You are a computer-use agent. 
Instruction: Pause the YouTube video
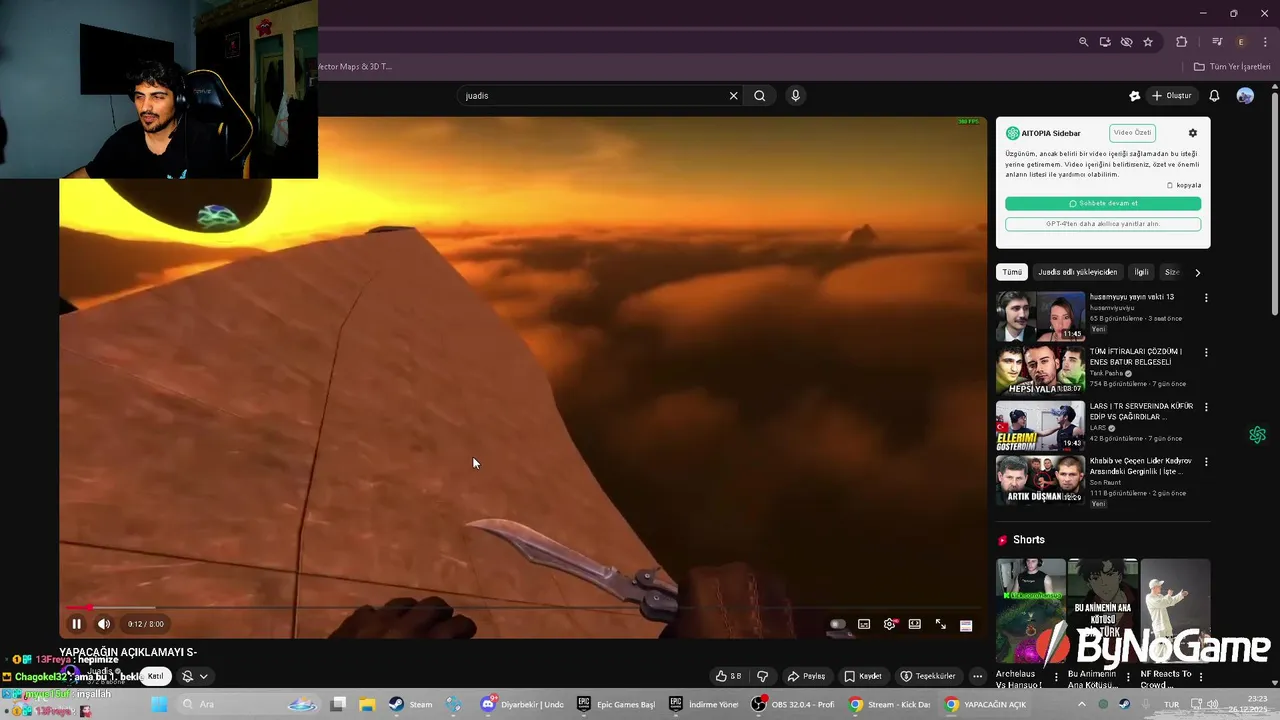point(76,624)
